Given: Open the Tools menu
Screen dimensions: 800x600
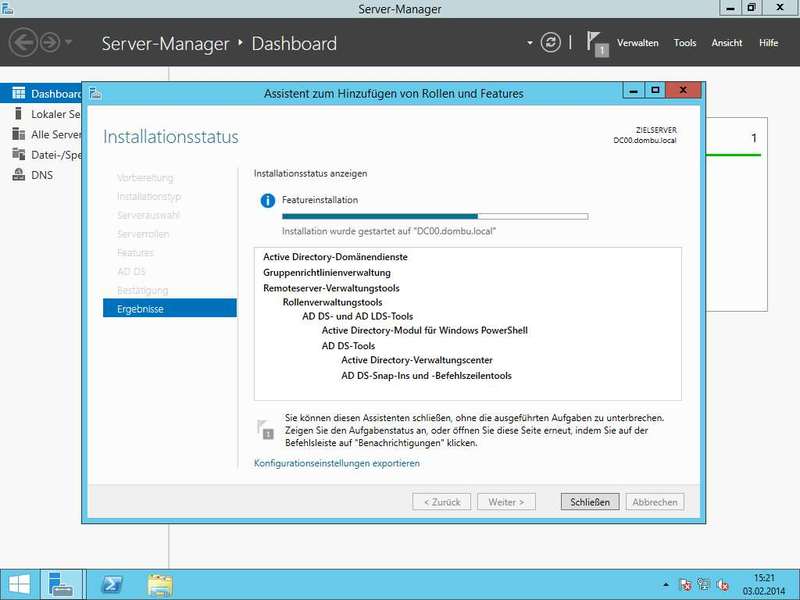Looking at the screenshot, I should [684, 43].
